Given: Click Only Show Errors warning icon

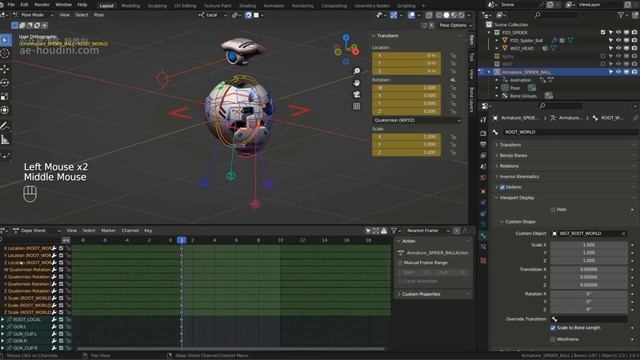Looking at the screenshot, I should (x=384, y=231).
